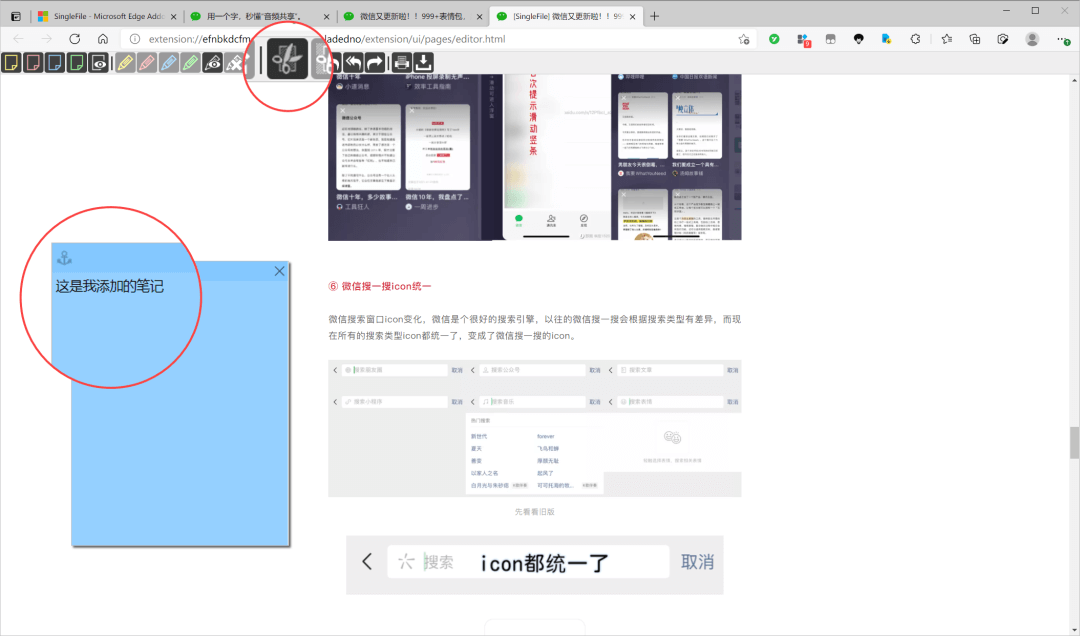Open the shield-pencil toolbar icon
1080x636 pixels.
pos(1003,39)
